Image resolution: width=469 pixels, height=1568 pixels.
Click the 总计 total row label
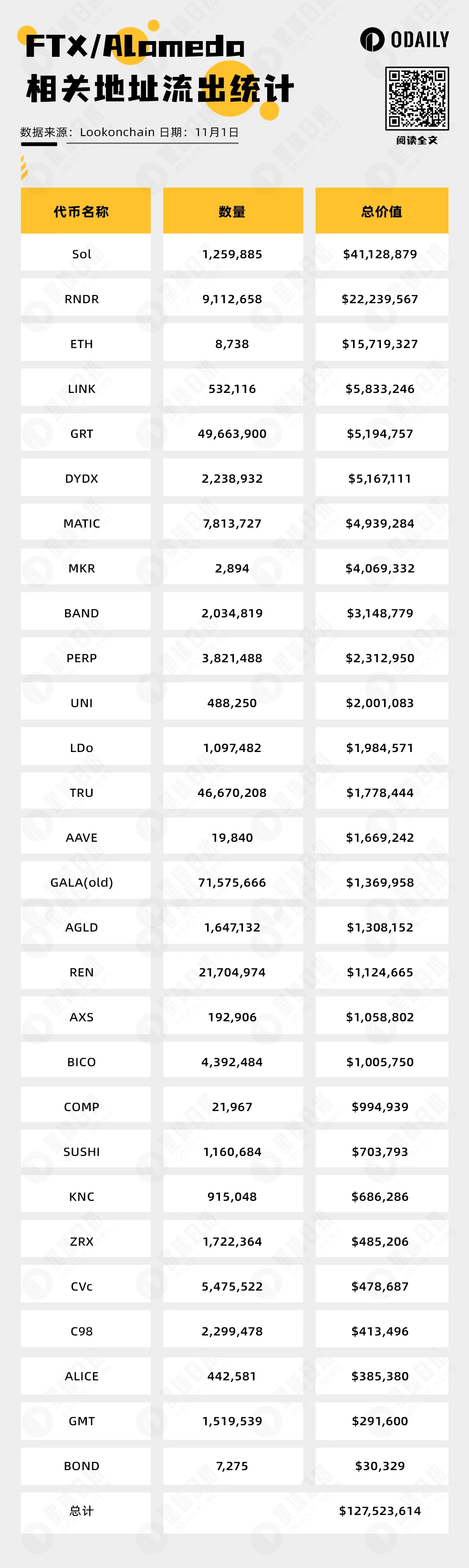point(82,1511)
